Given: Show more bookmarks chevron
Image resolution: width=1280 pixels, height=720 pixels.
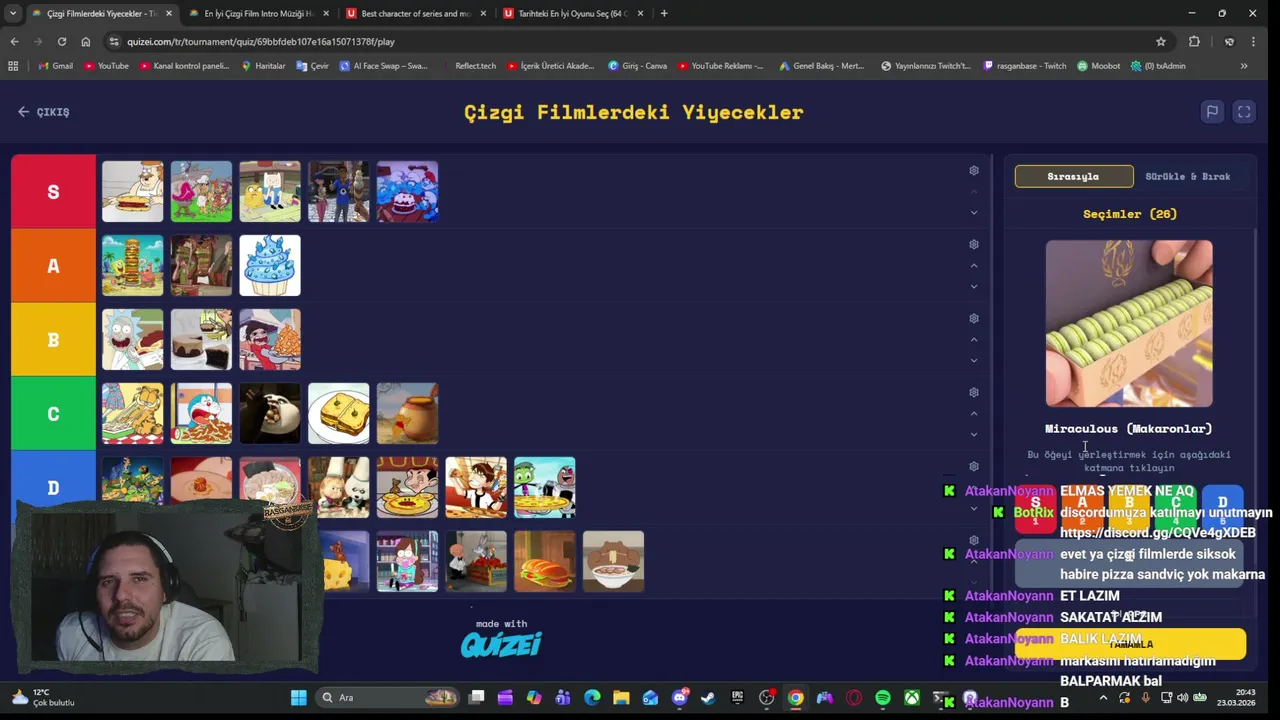Looking at the screenshot, I should 1244,66.
